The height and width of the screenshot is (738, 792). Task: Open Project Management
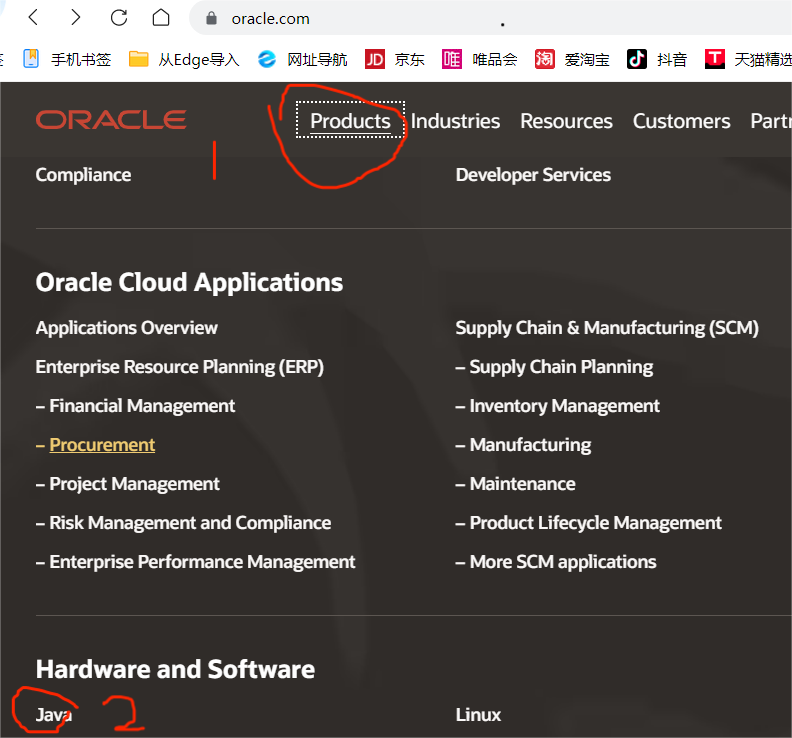134,483
